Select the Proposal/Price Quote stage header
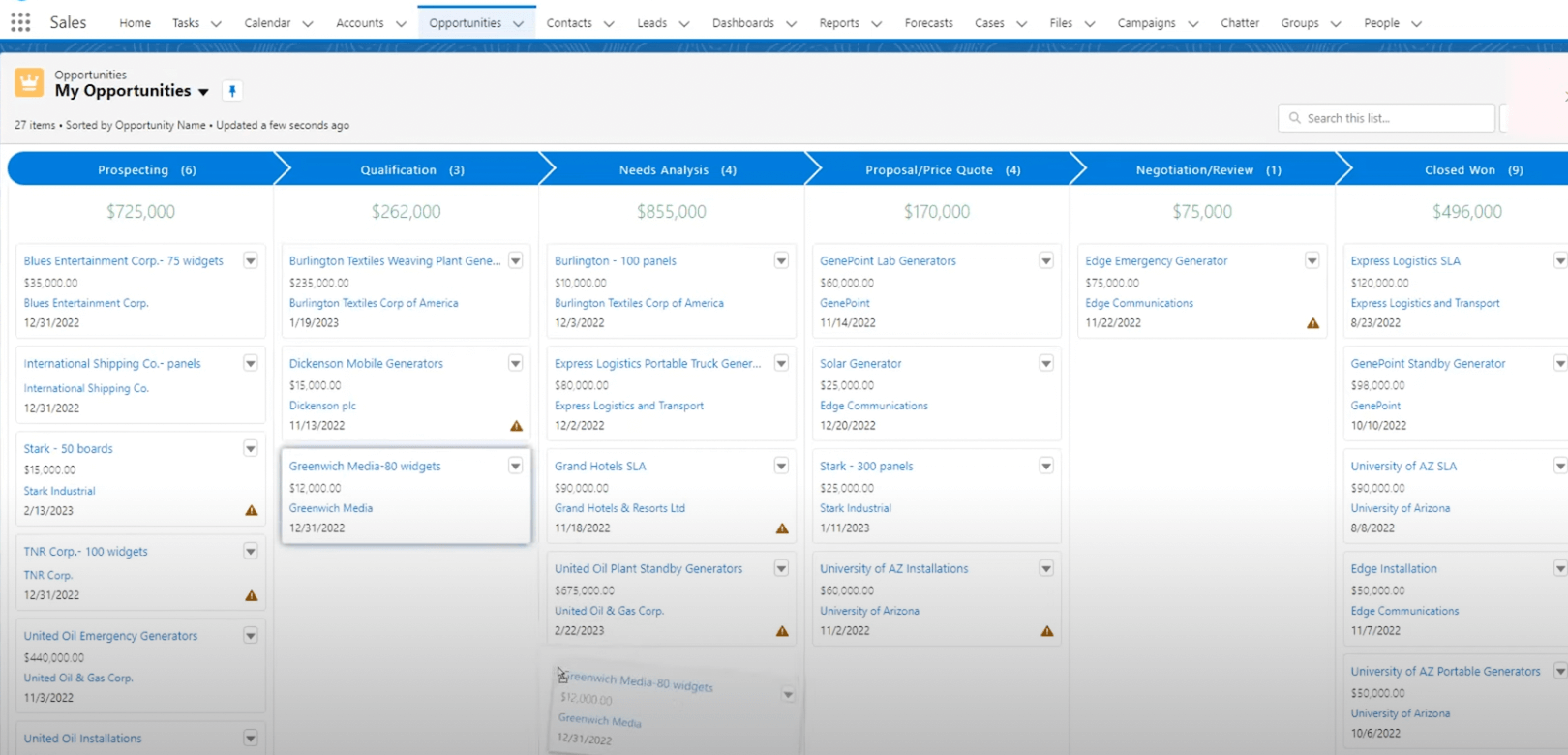Screen dimensions: 1568x755 point(943,169)
